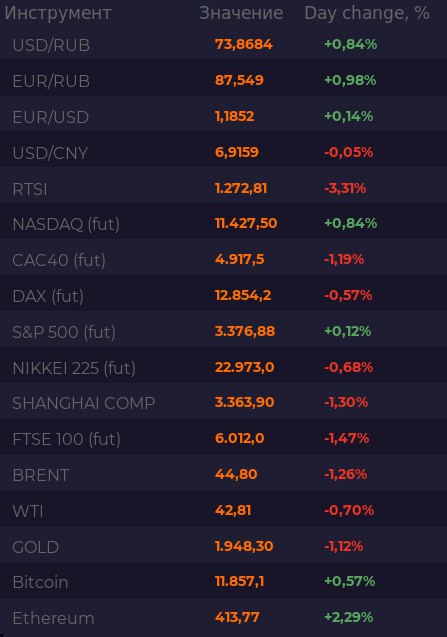Viewport: 447px width, 637px height.
Task: Select the EUR/USD pair label
Action: (51, 117)
